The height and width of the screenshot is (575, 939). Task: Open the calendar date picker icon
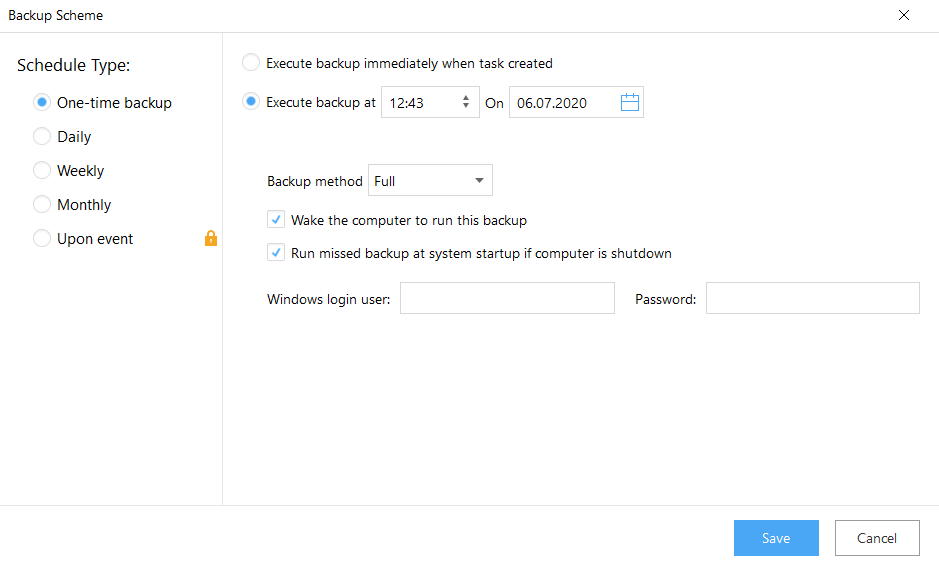tap(630, 102)
